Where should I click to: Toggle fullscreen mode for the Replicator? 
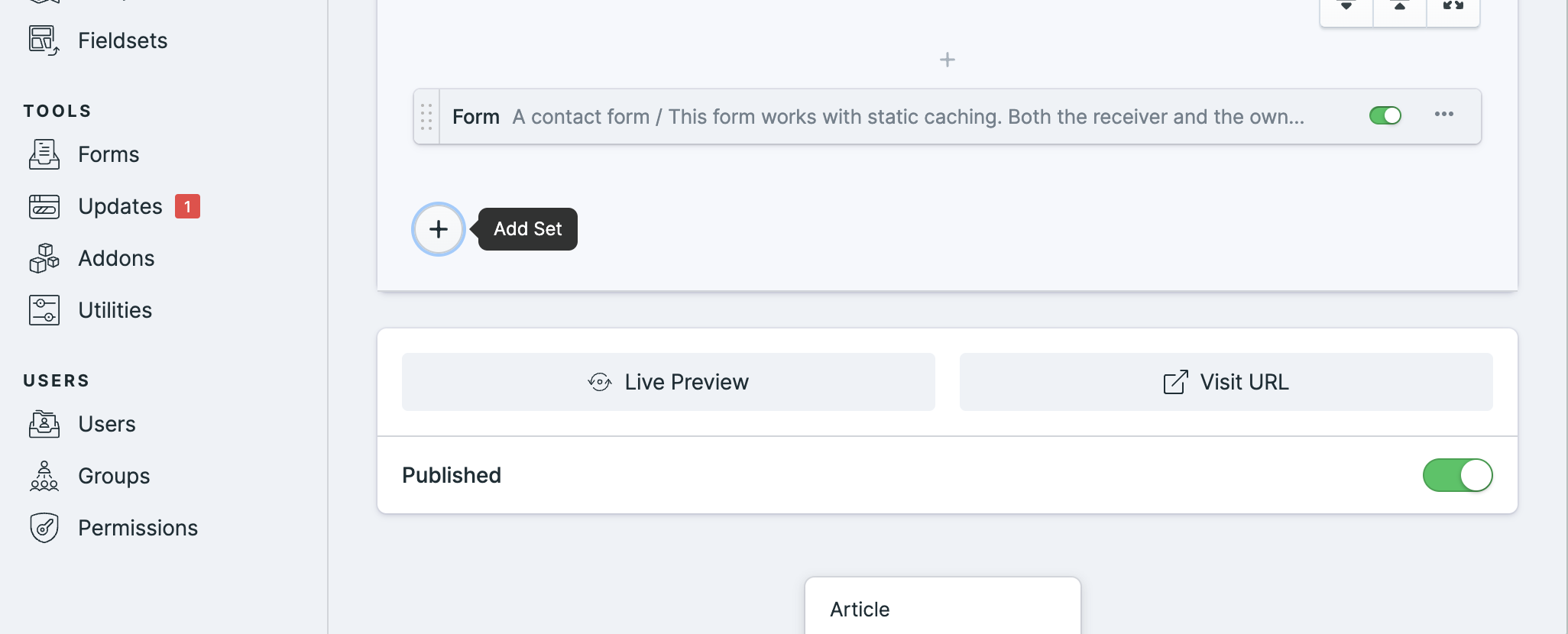pyautogui.click(x=1453, y=8)
